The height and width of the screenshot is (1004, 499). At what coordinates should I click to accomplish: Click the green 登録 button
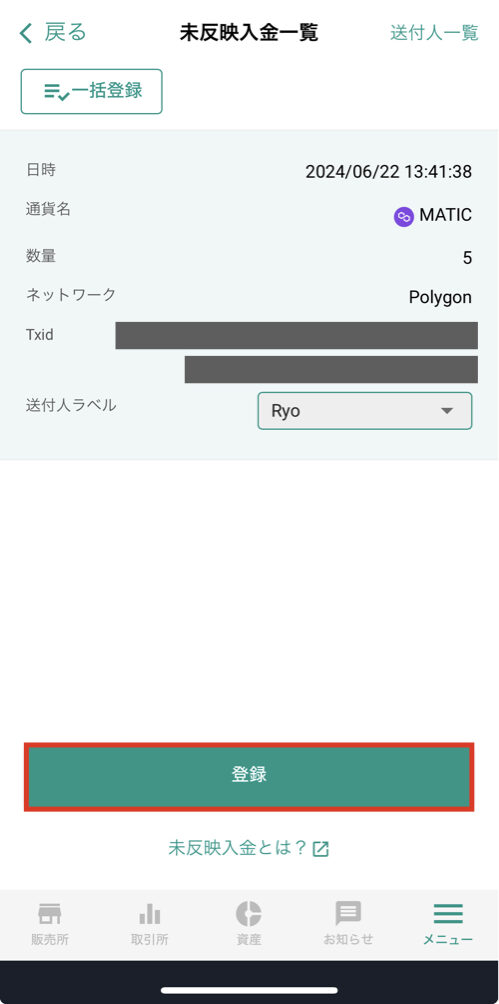tap(249, 777)
